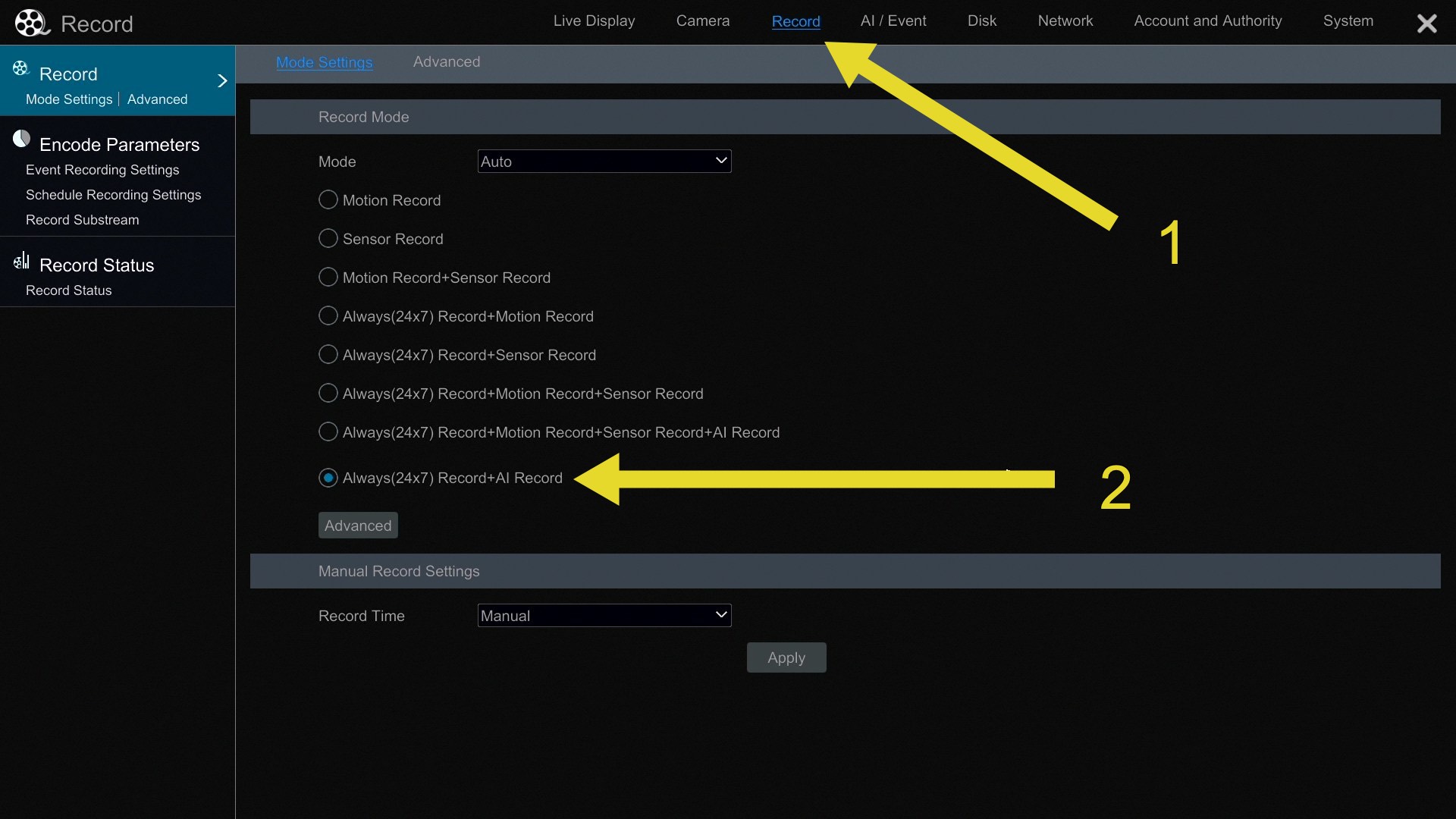
Task: Click the Record section reel icon in sidebar
Action: pos(20,69)
